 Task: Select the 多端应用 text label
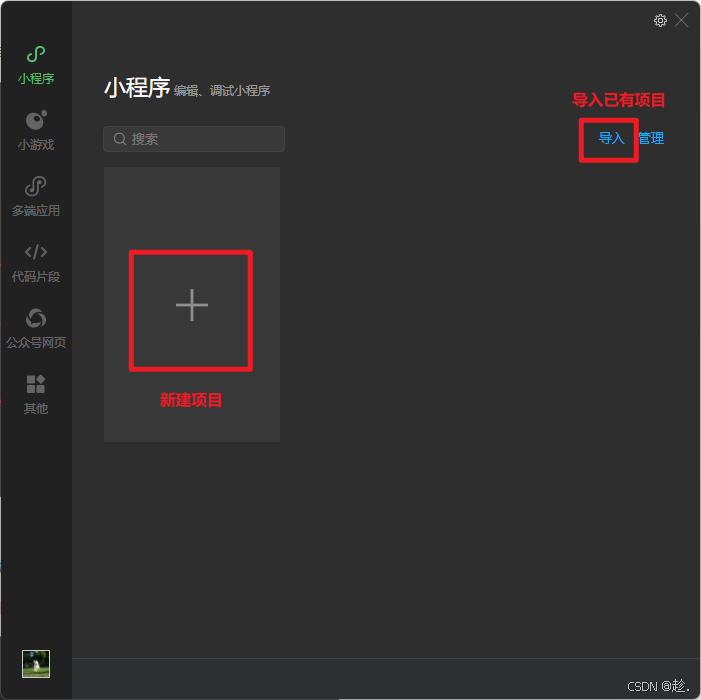point(36,211)
